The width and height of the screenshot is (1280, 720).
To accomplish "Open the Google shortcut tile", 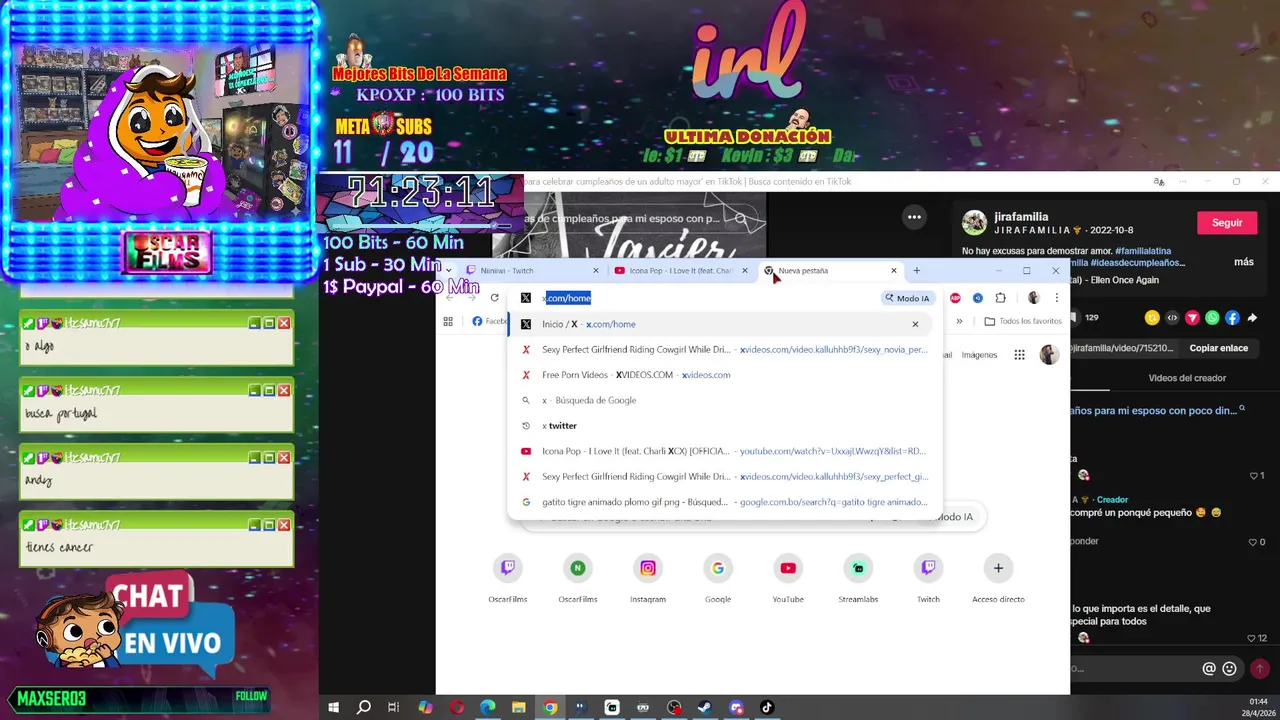I will tap(718, 578).
